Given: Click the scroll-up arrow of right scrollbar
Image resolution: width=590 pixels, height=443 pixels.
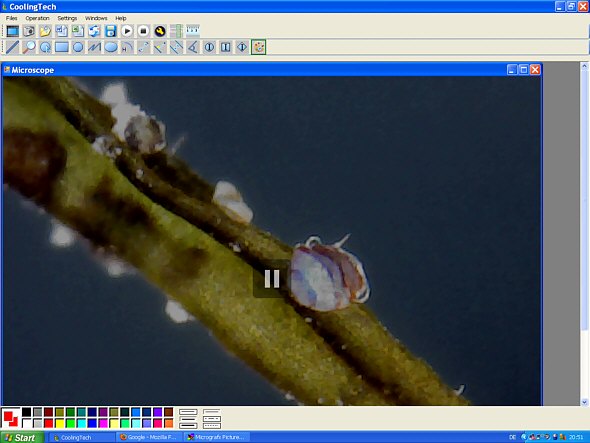Looking at the screenshot, I should point(584,65).
